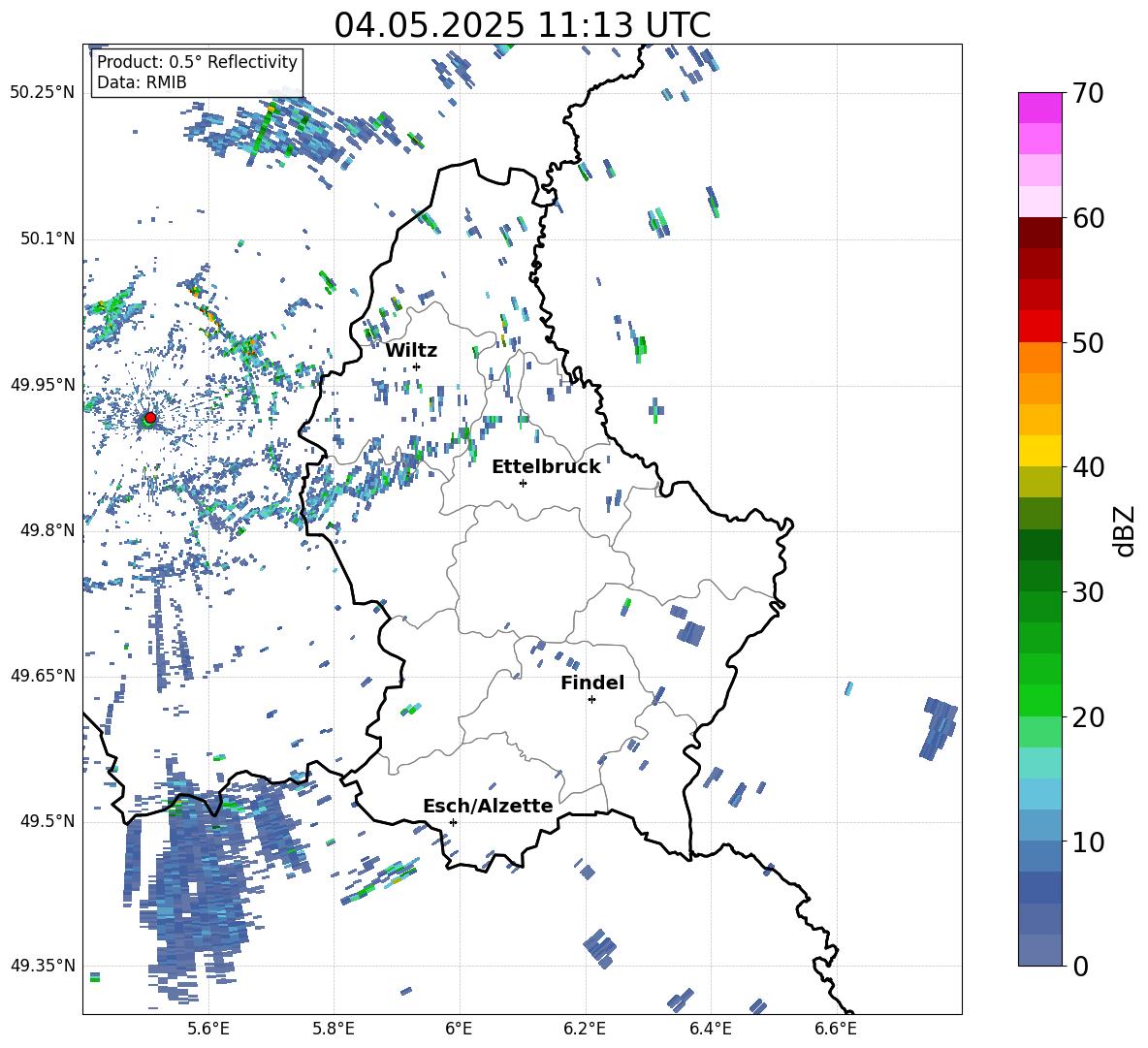Image resolution: width=1148 pixels, height=1048 pixels.
Task: Click the bright green colorbar segment above 20
Action: pos(1039,700)
